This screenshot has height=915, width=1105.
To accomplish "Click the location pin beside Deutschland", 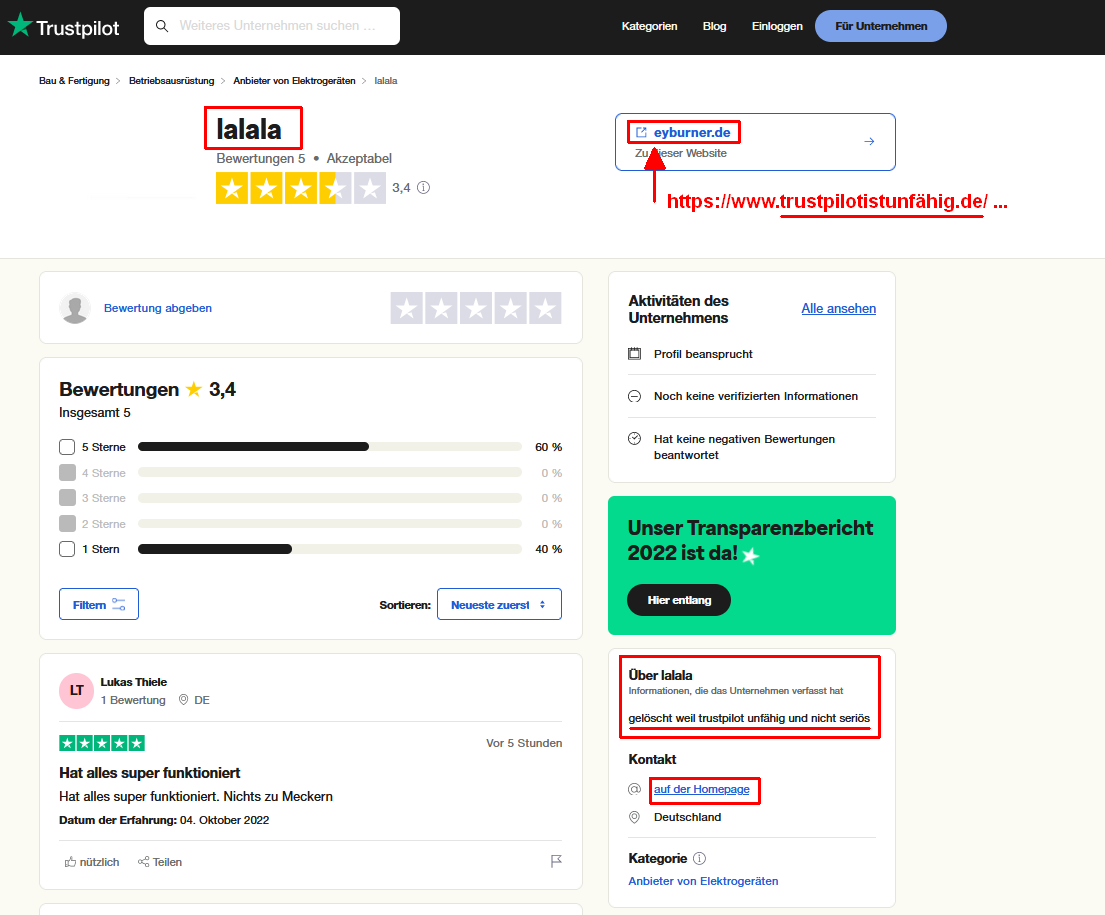I will pyautogui.click(x=634, y=818).
